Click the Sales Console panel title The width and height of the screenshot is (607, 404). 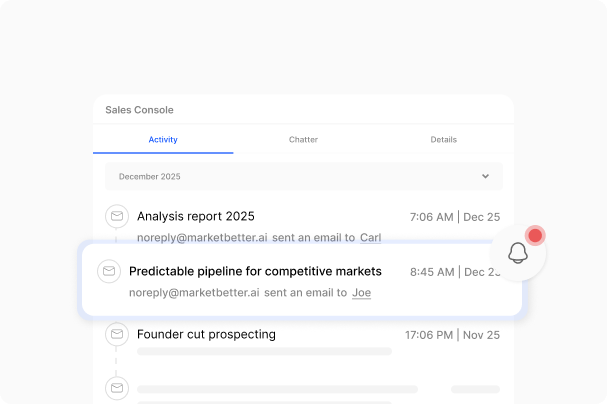(139, 110)
